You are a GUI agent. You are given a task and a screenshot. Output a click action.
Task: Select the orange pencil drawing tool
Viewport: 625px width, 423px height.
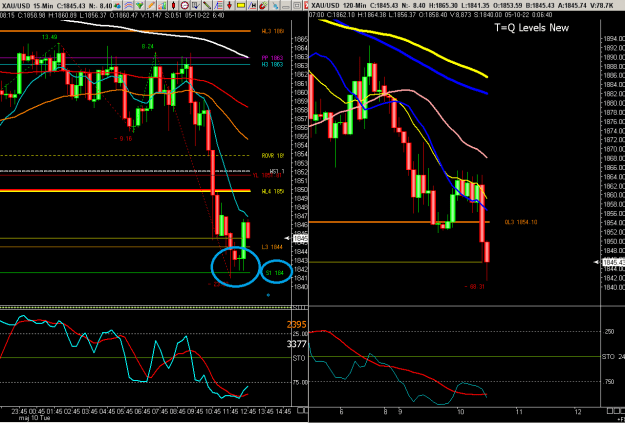151,6
